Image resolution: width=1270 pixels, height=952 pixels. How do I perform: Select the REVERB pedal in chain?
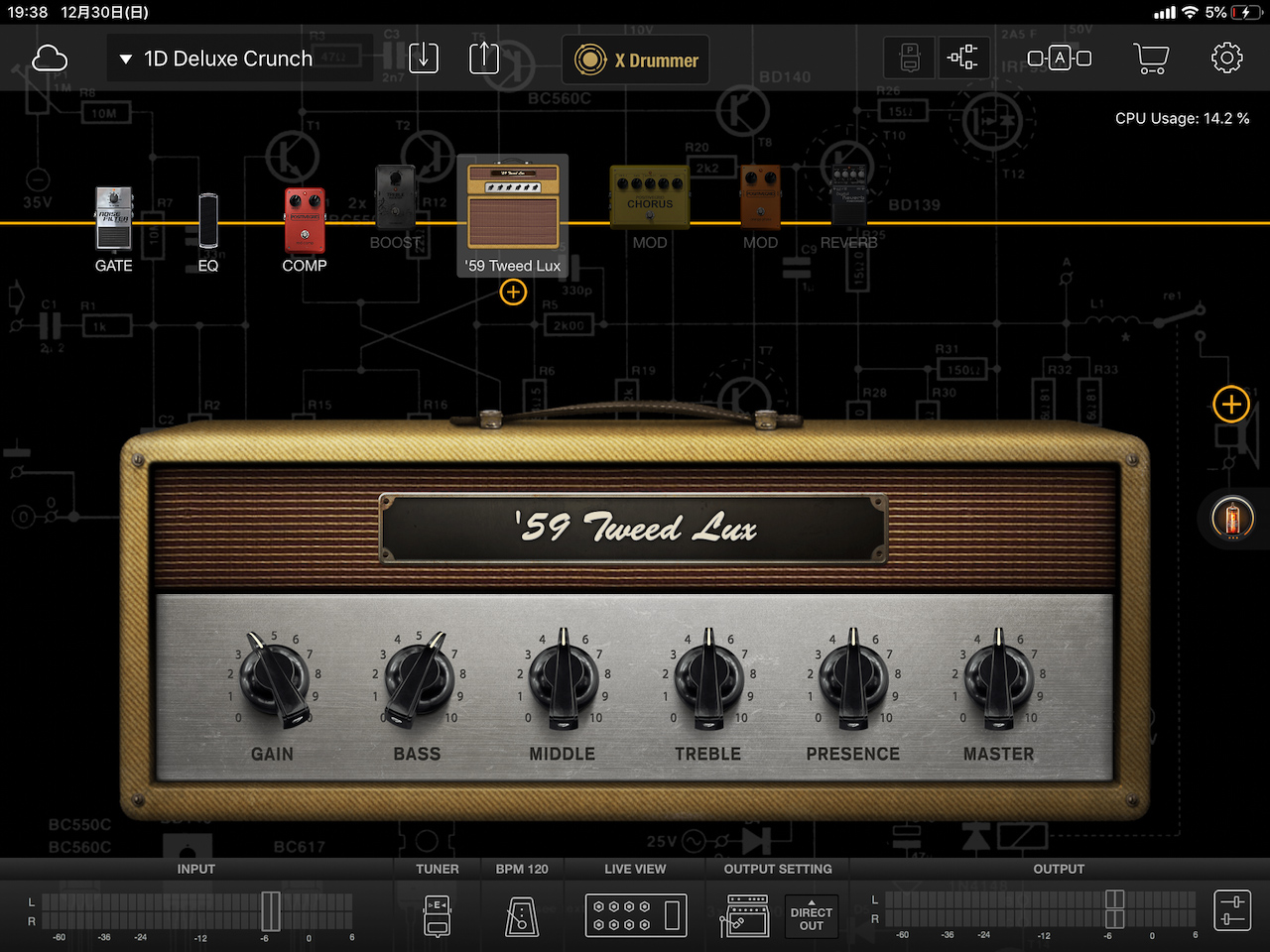[x=848, y=197]
